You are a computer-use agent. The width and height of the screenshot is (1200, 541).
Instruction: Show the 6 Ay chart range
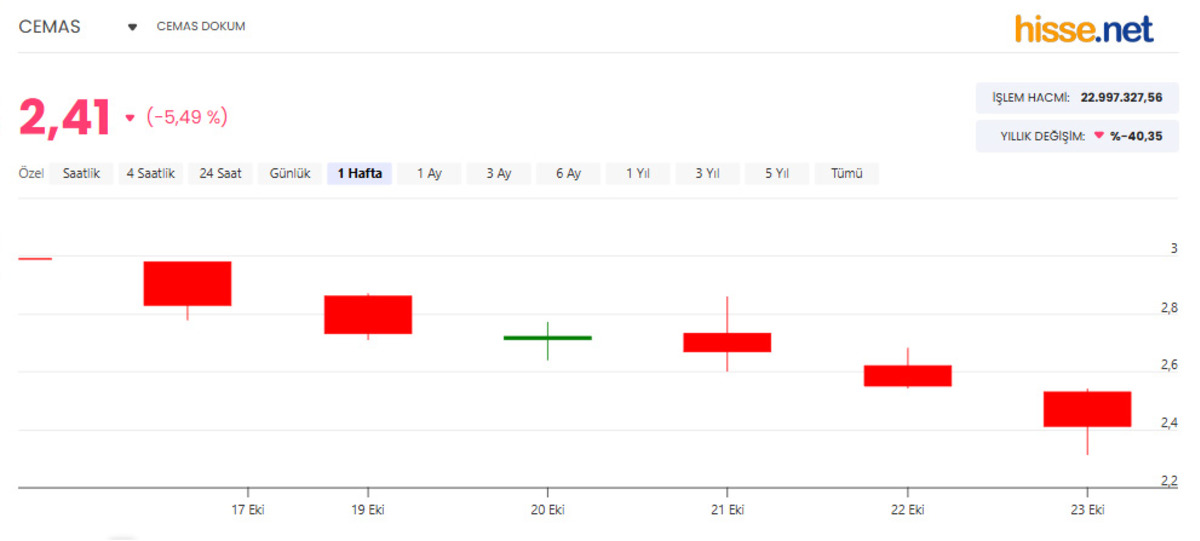pyautogui.click(x=568, y=173)
